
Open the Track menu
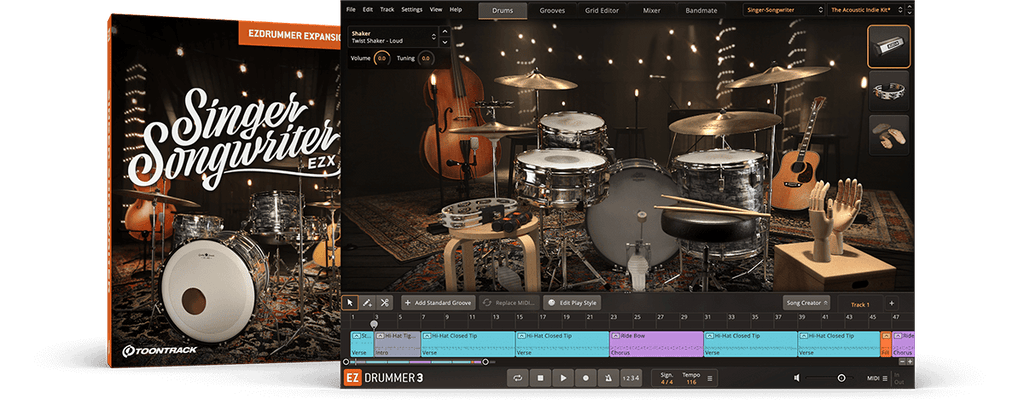[x=387, y=10]
